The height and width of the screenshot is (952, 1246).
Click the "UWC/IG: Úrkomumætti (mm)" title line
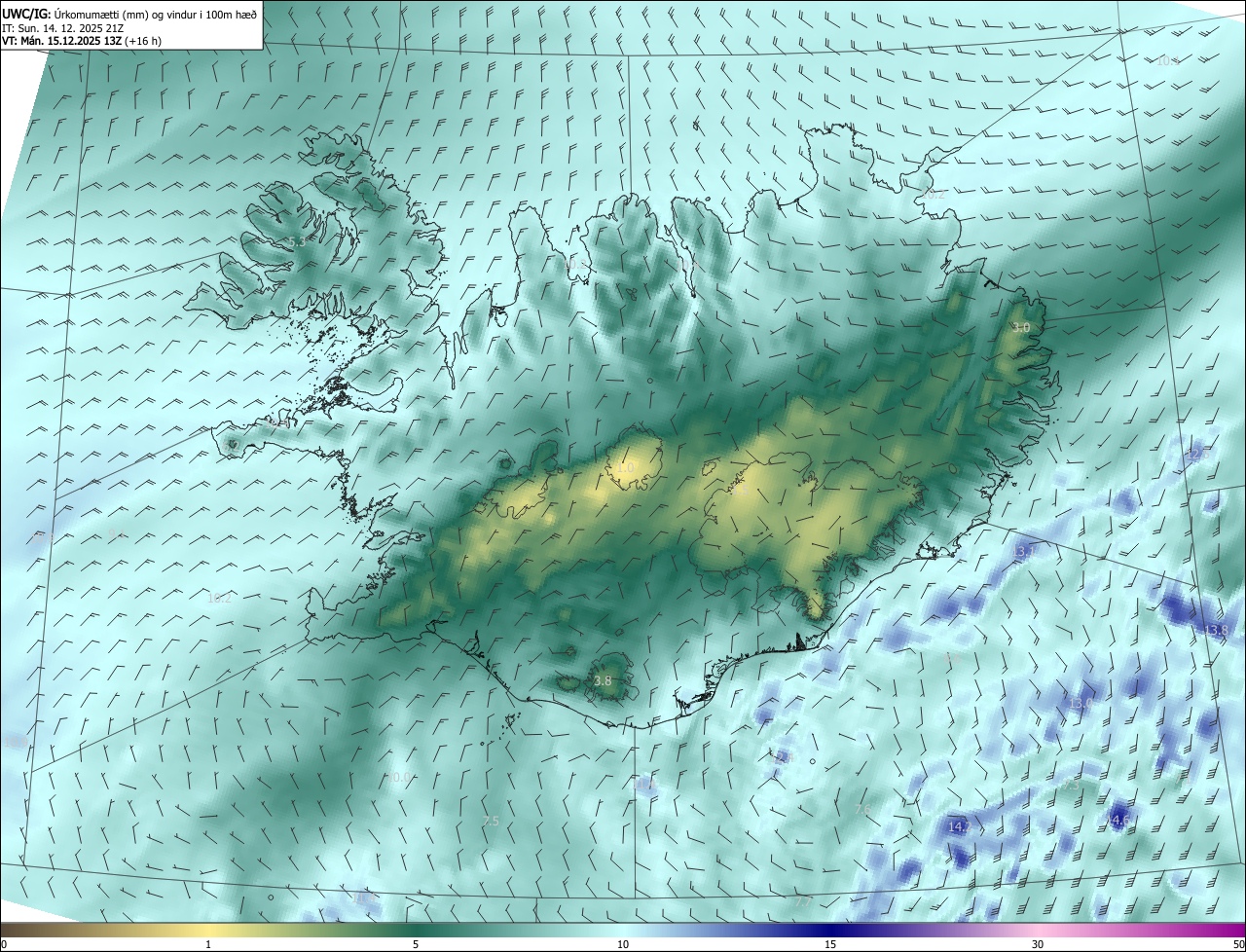[130, 14]
